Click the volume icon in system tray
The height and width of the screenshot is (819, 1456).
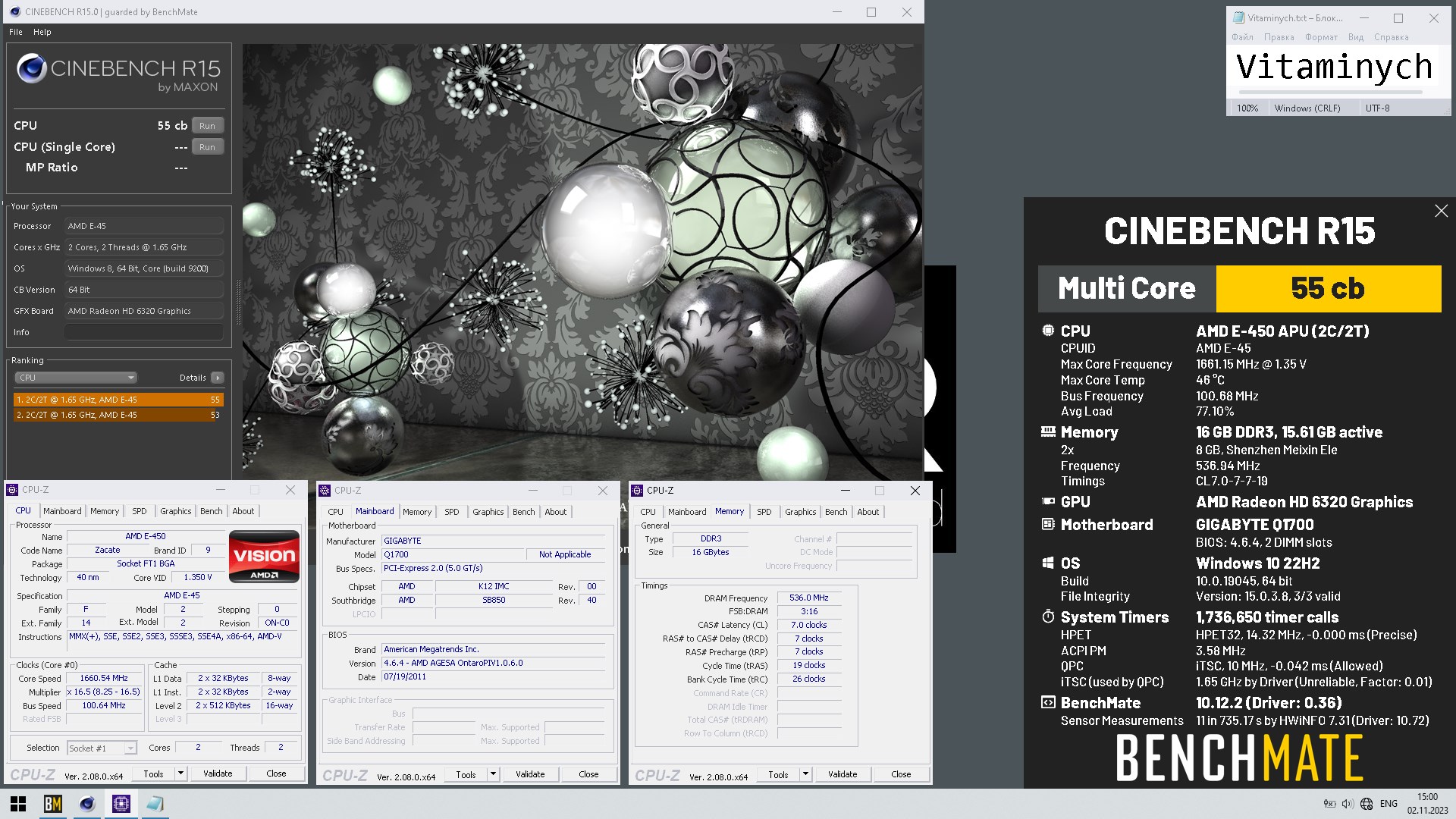(x=1348, y=804)
